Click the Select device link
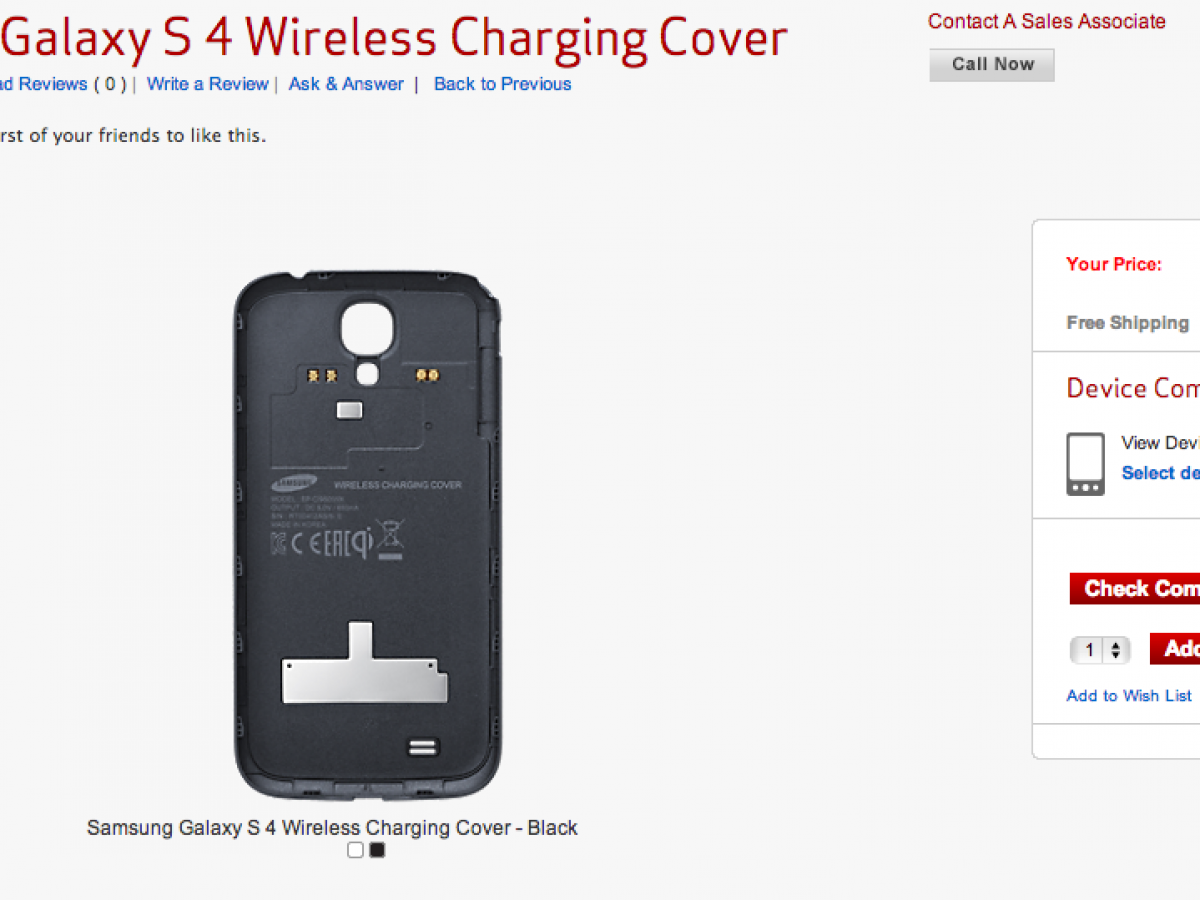Image resolution: width=1200 pixels, height=900 pixels. coord(1161,472)
